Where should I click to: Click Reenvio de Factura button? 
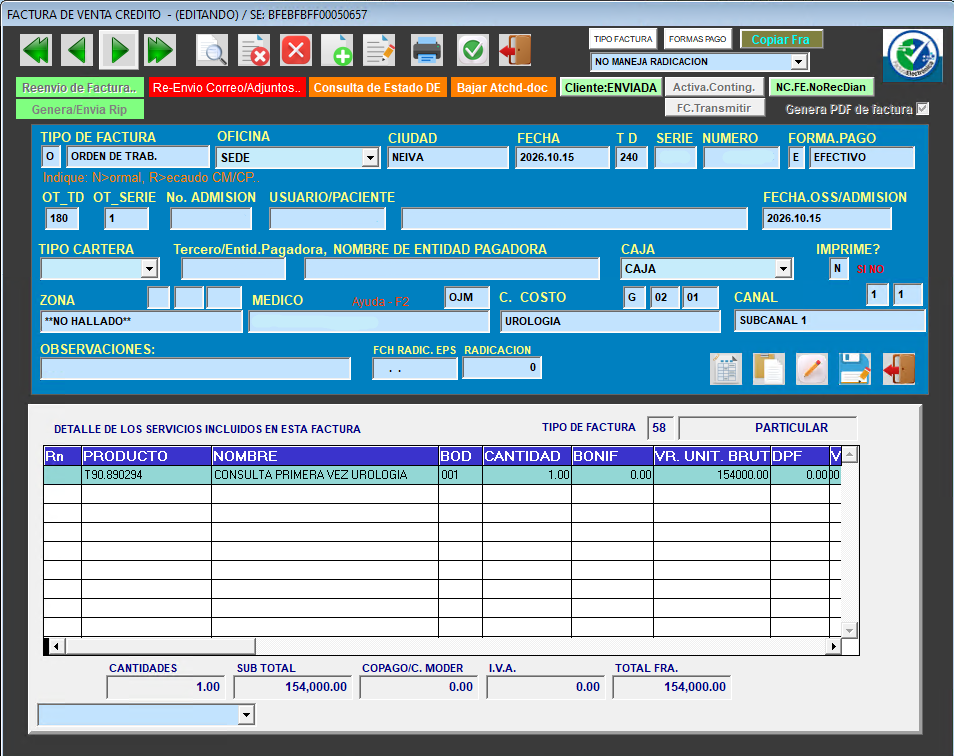click(x=80, y=88)
